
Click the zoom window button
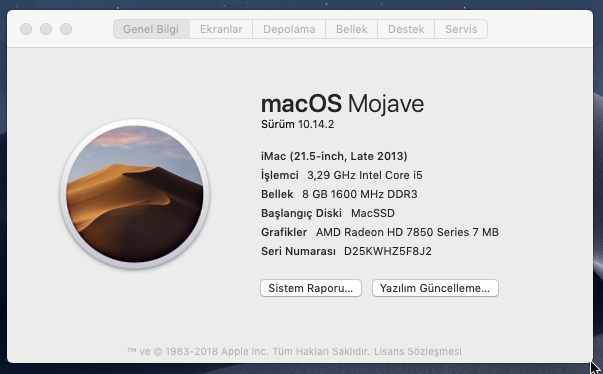[66, 29]
